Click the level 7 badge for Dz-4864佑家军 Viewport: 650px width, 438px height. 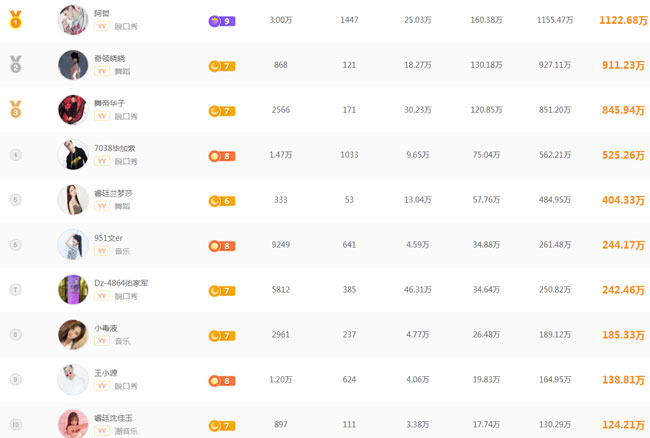222,291
